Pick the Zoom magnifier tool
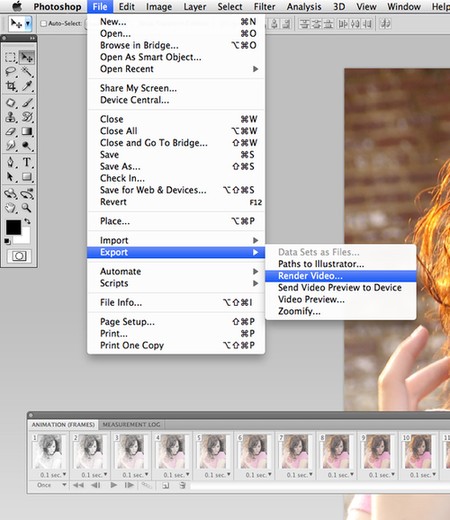This screenshot has width=450, height=520. (27, 208)
